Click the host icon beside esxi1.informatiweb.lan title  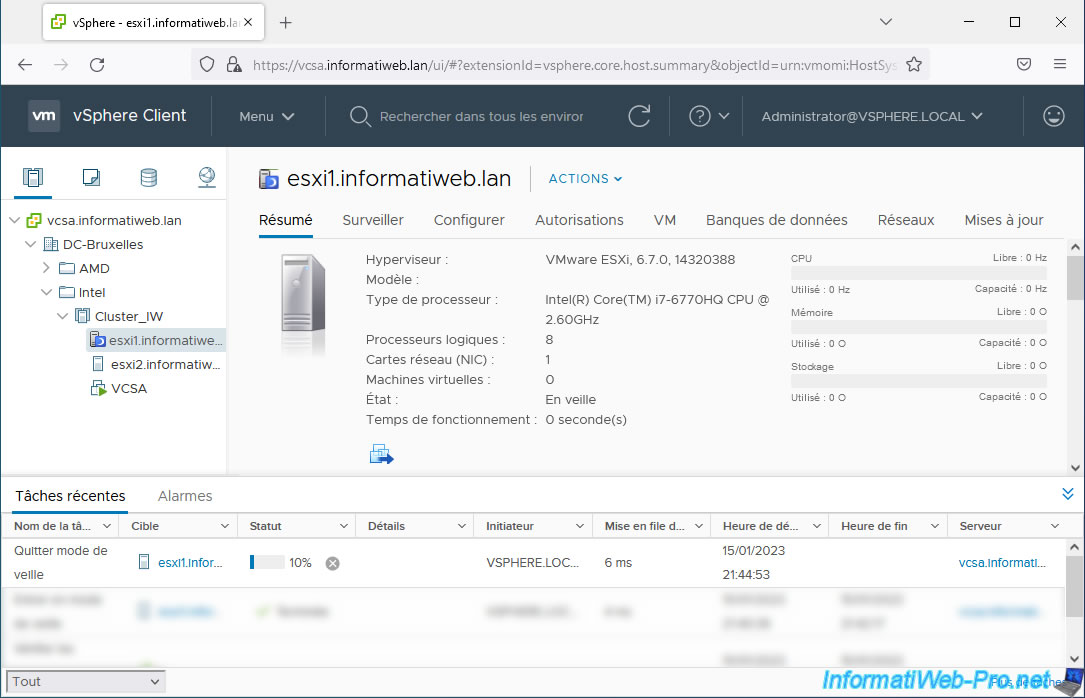click(268, 179)
